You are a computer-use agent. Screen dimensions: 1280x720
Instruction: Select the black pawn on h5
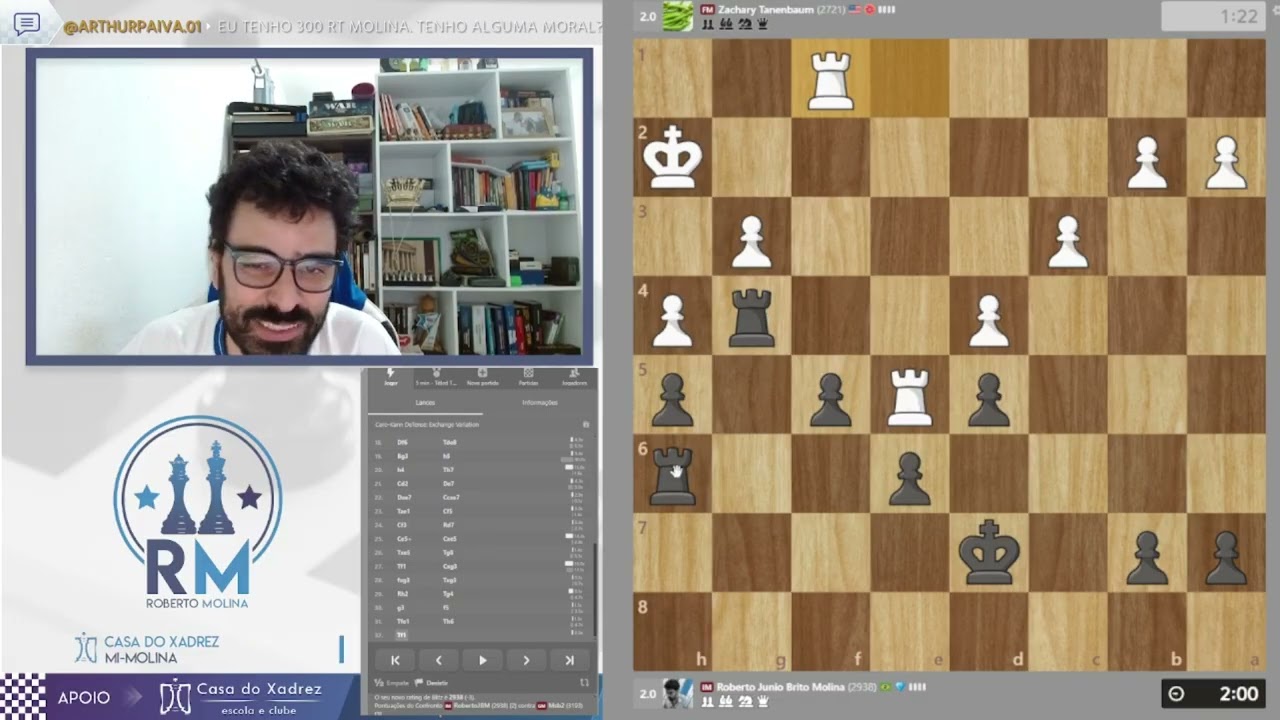click(672, 400)
